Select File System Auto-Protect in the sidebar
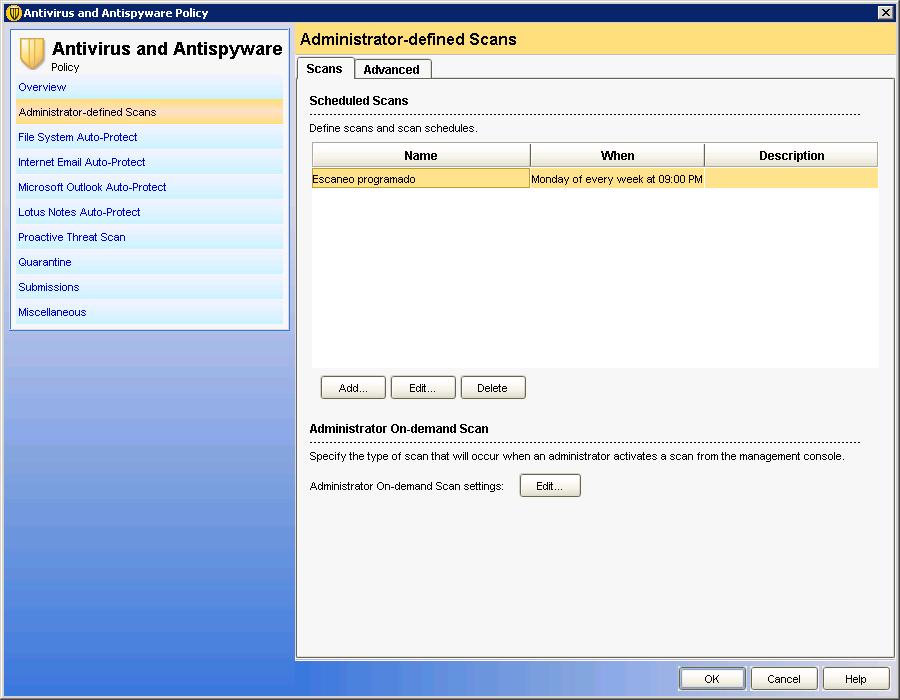The width and height of the screenshot is (900, 700). click(x=78, y=137)
